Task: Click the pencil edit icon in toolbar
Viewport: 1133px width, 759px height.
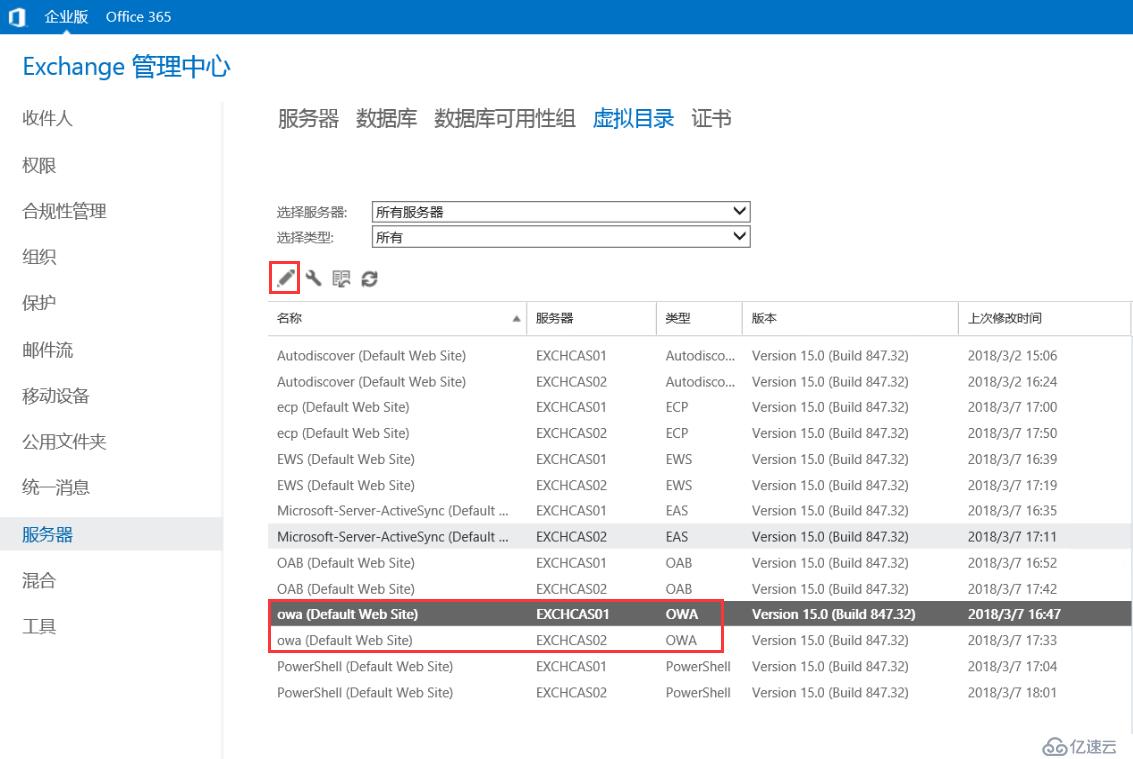Action: click(x=285, y=278)
